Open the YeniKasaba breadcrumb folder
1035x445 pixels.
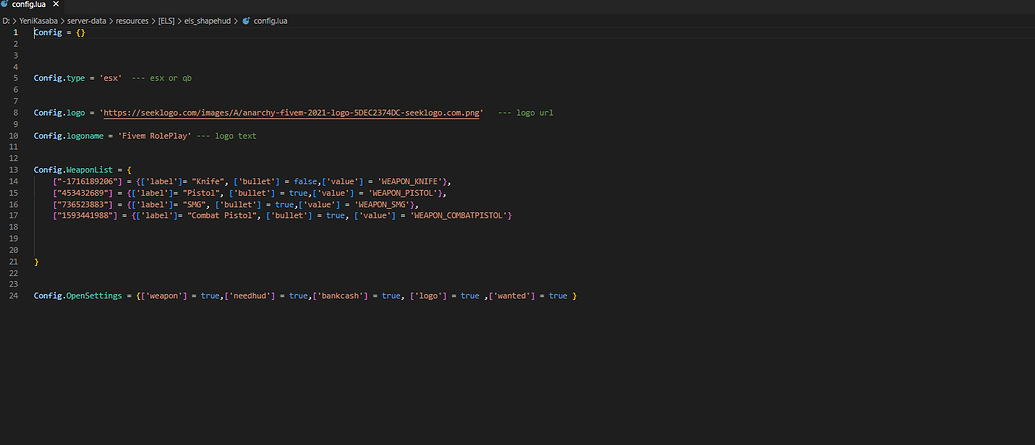[37, 21]
